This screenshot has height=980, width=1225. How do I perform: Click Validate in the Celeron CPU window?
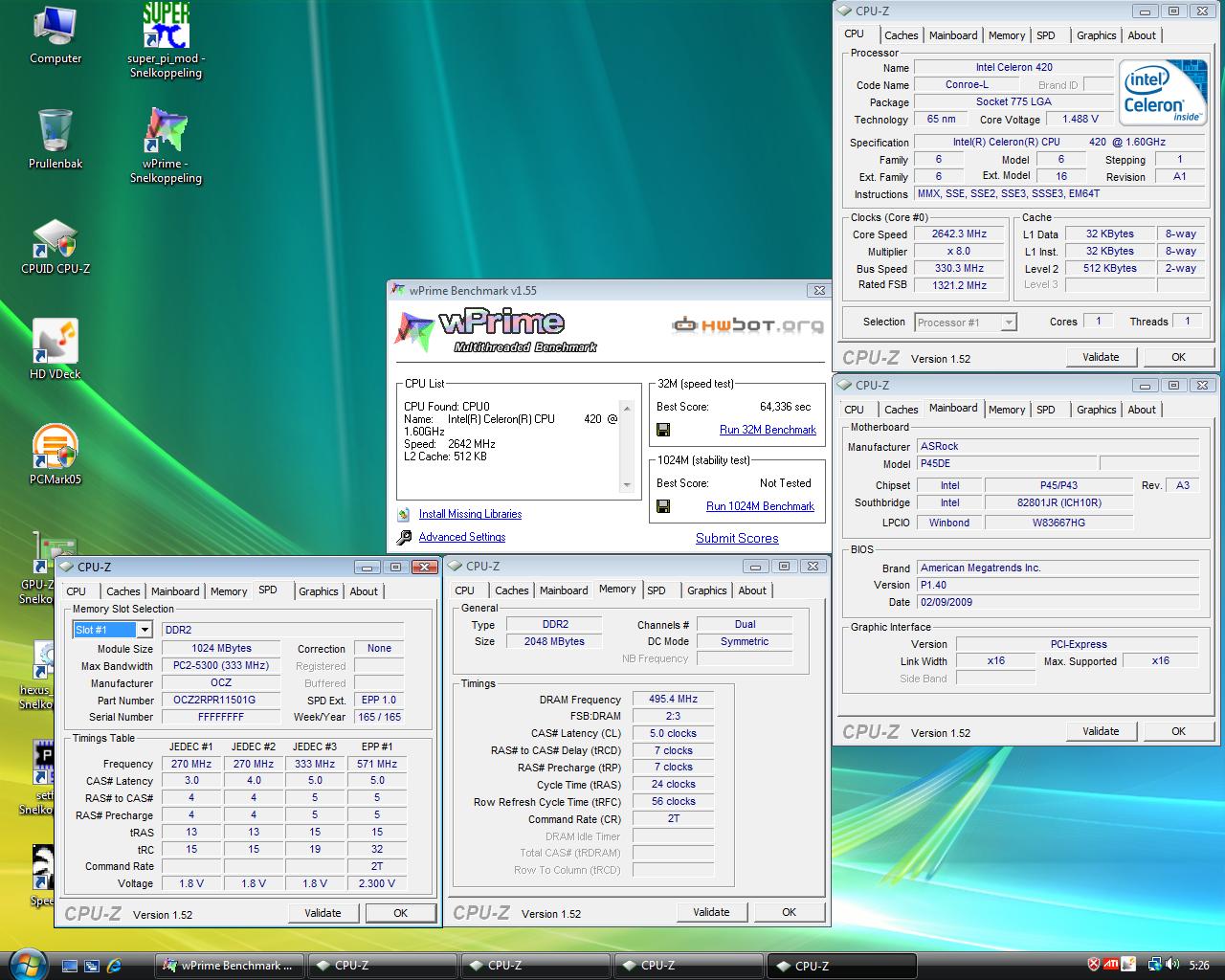(1101, 357)
